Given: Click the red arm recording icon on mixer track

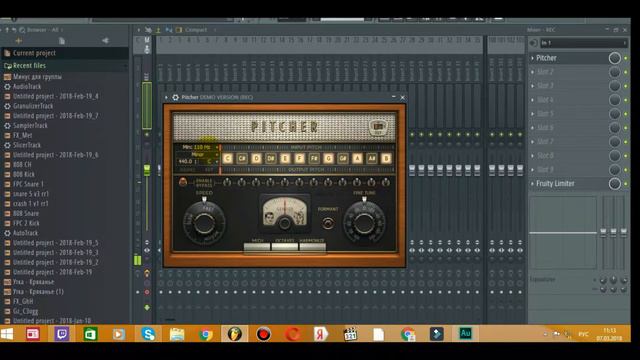Looking at the screenshot, I should point(147,292).
